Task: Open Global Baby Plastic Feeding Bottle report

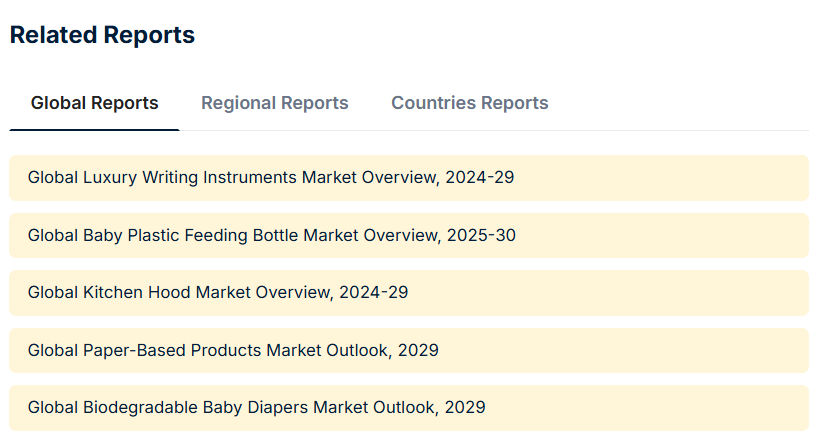Action: click(409, 235)
